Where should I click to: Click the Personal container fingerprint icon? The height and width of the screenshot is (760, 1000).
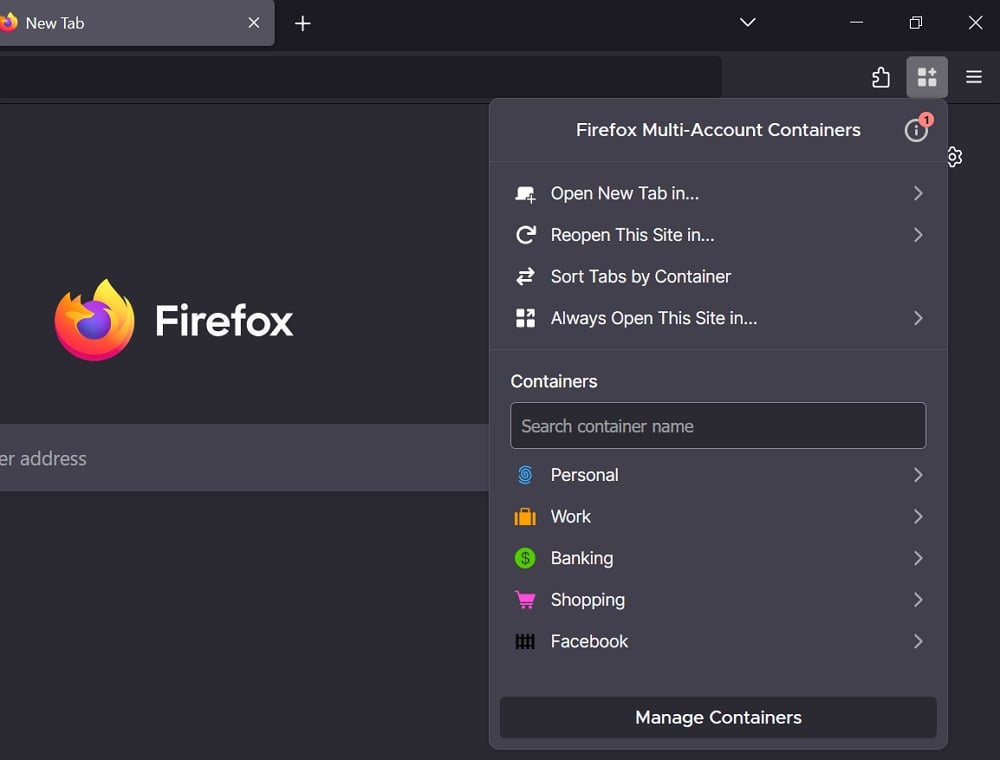(525, 475)
